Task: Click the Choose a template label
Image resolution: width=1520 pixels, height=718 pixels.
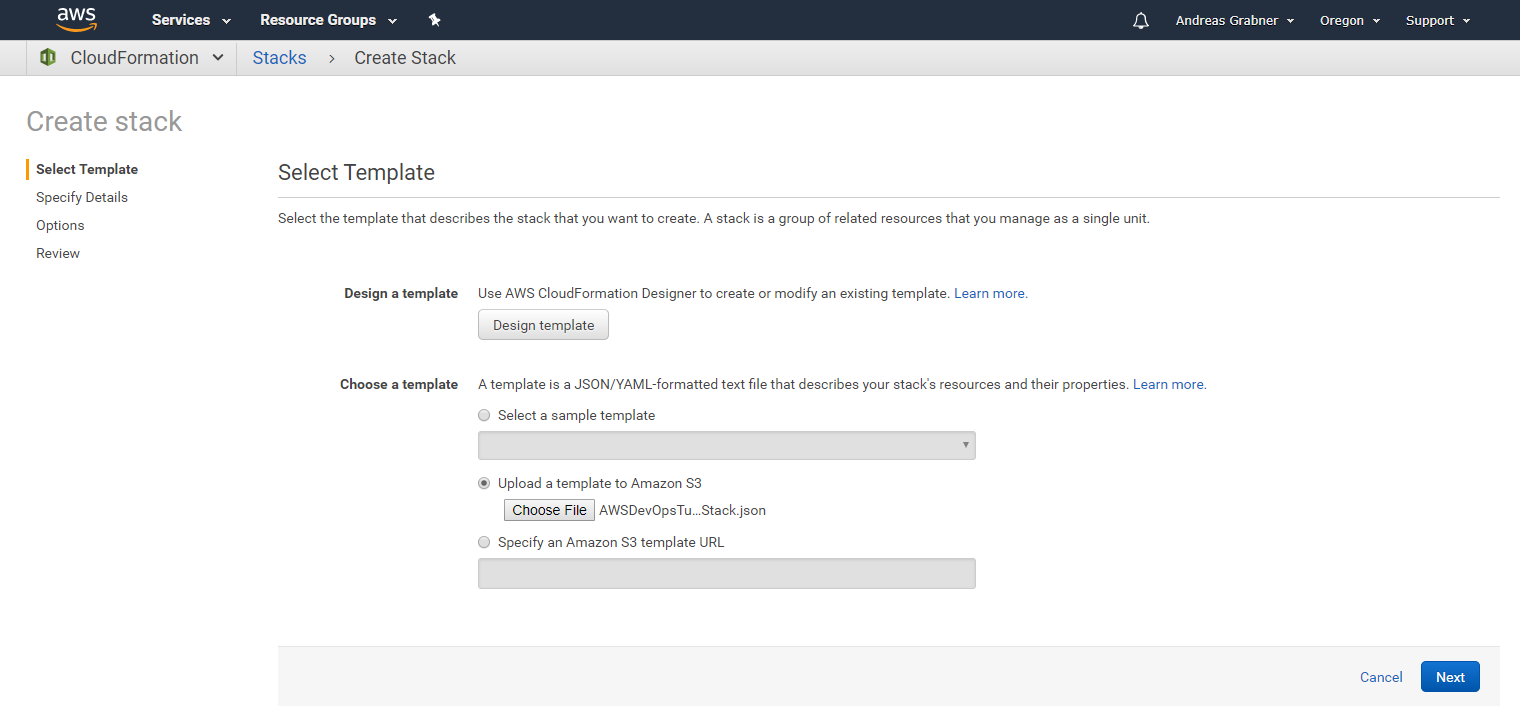Action: [x=399, y=384]
